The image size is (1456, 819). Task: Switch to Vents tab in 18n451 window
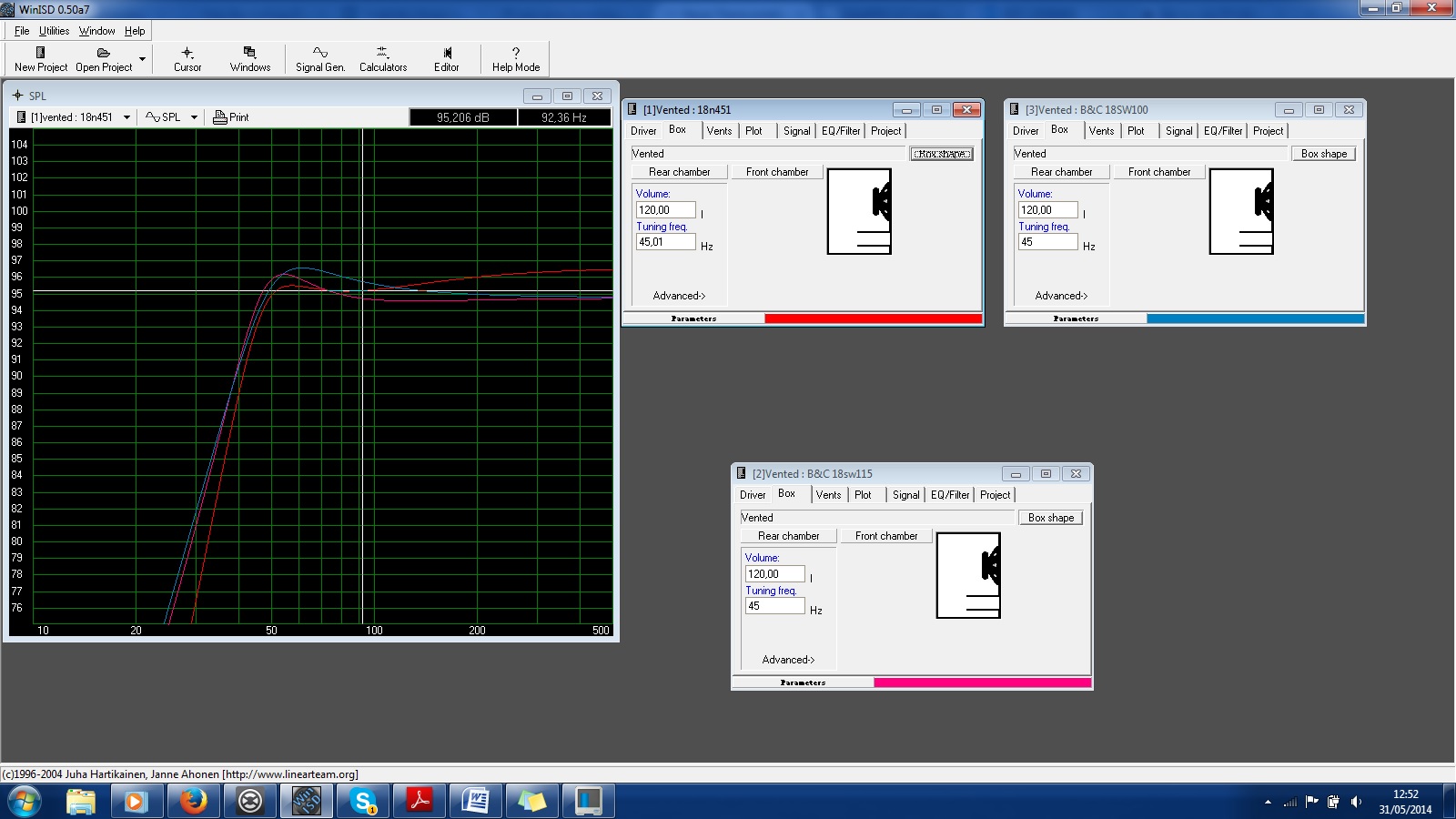[719, 131]
